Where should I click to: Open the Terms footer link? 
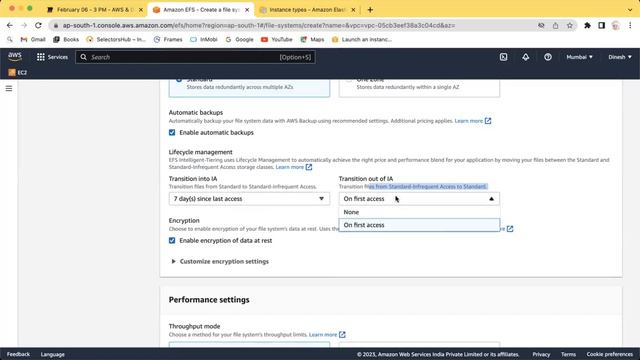(x=568, y=354)
